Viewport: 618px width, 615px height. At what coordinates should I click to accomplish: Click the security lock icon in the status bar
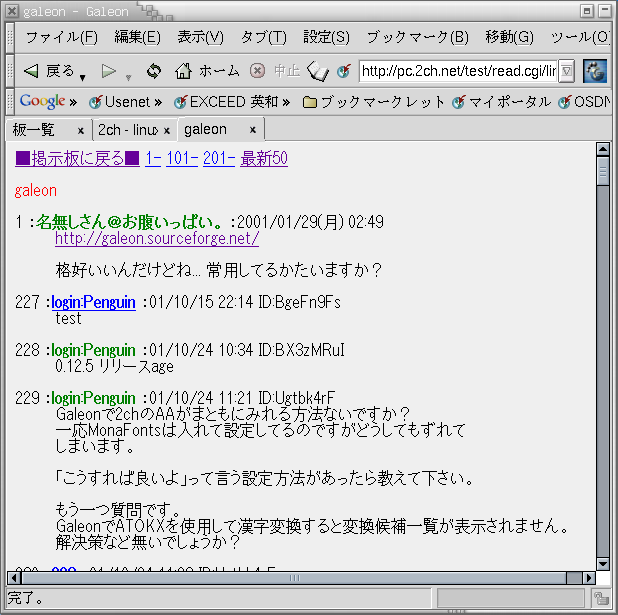tap(601, 598)
